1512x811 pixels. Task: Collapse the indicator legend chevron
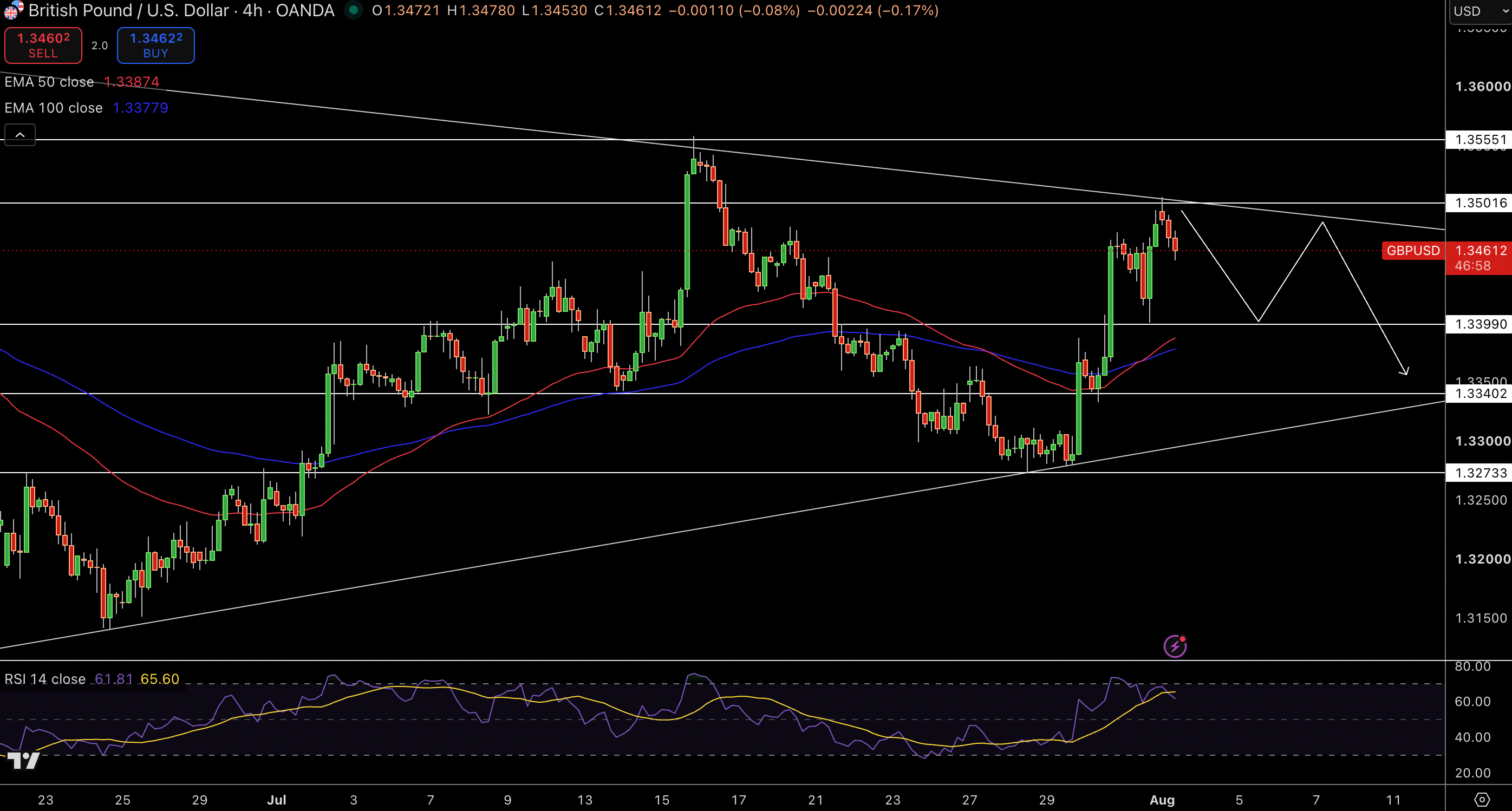(x=20, y=135)
